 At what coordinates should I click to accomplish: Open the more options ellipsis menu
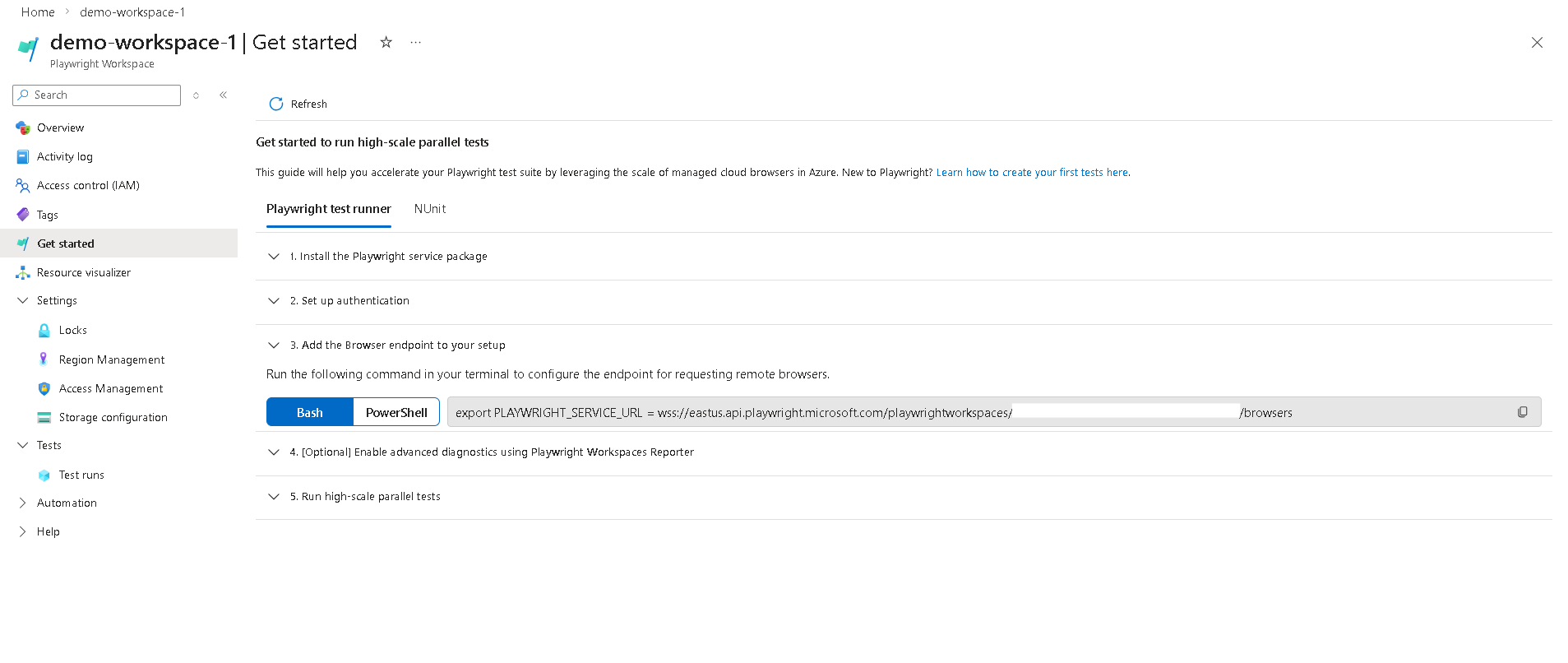pos(416,42)
